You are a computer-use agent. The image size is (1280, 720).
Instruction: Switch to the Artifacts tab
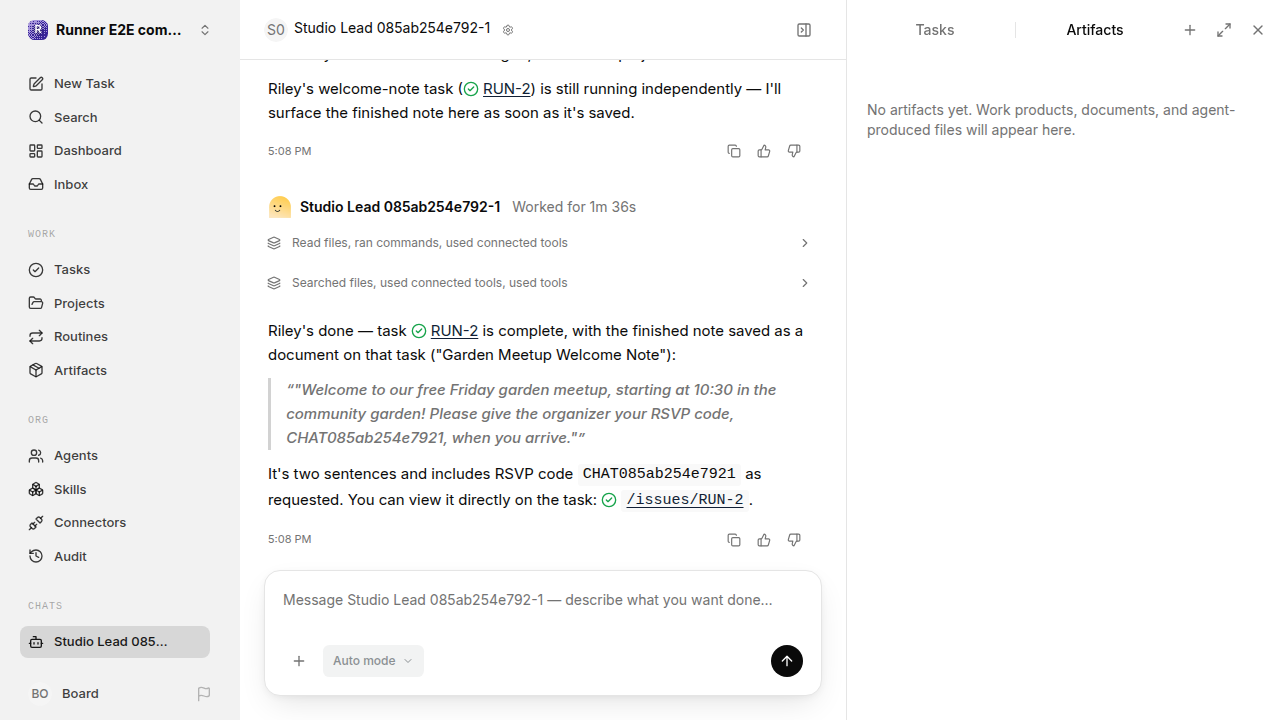[x=1095, y=30]
